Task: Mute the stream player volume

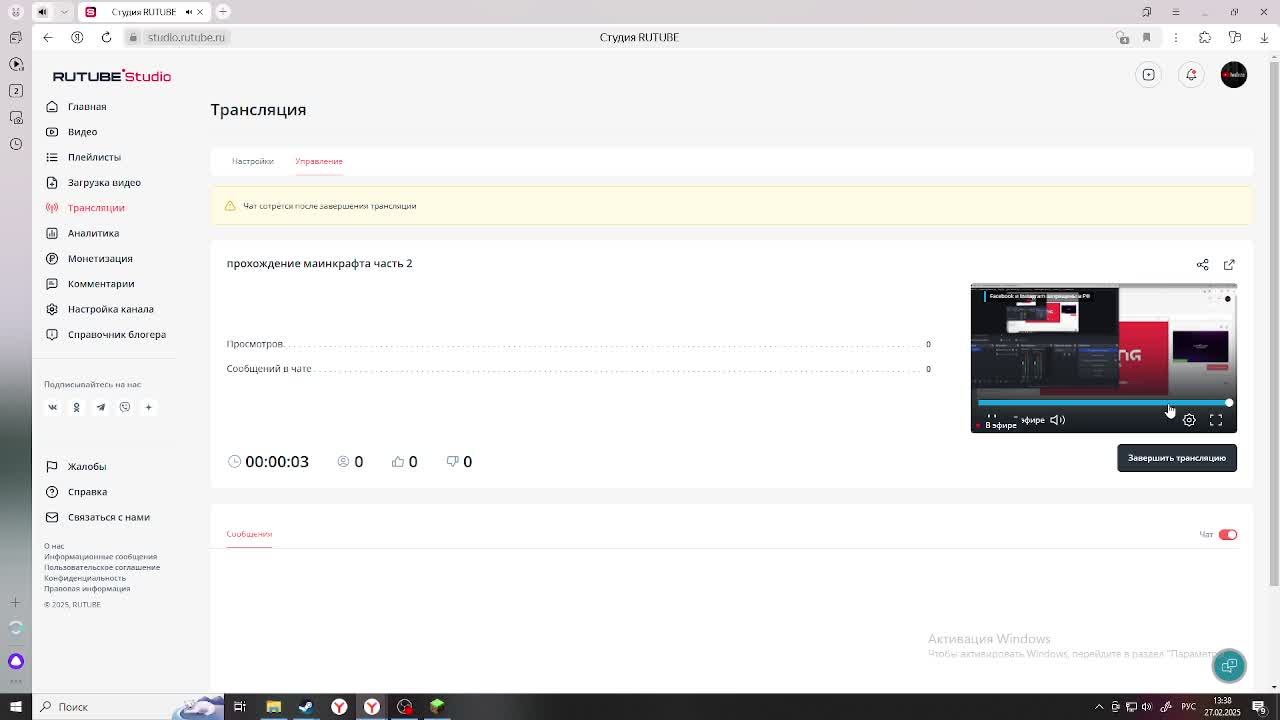Action: tap(1057, 420)
